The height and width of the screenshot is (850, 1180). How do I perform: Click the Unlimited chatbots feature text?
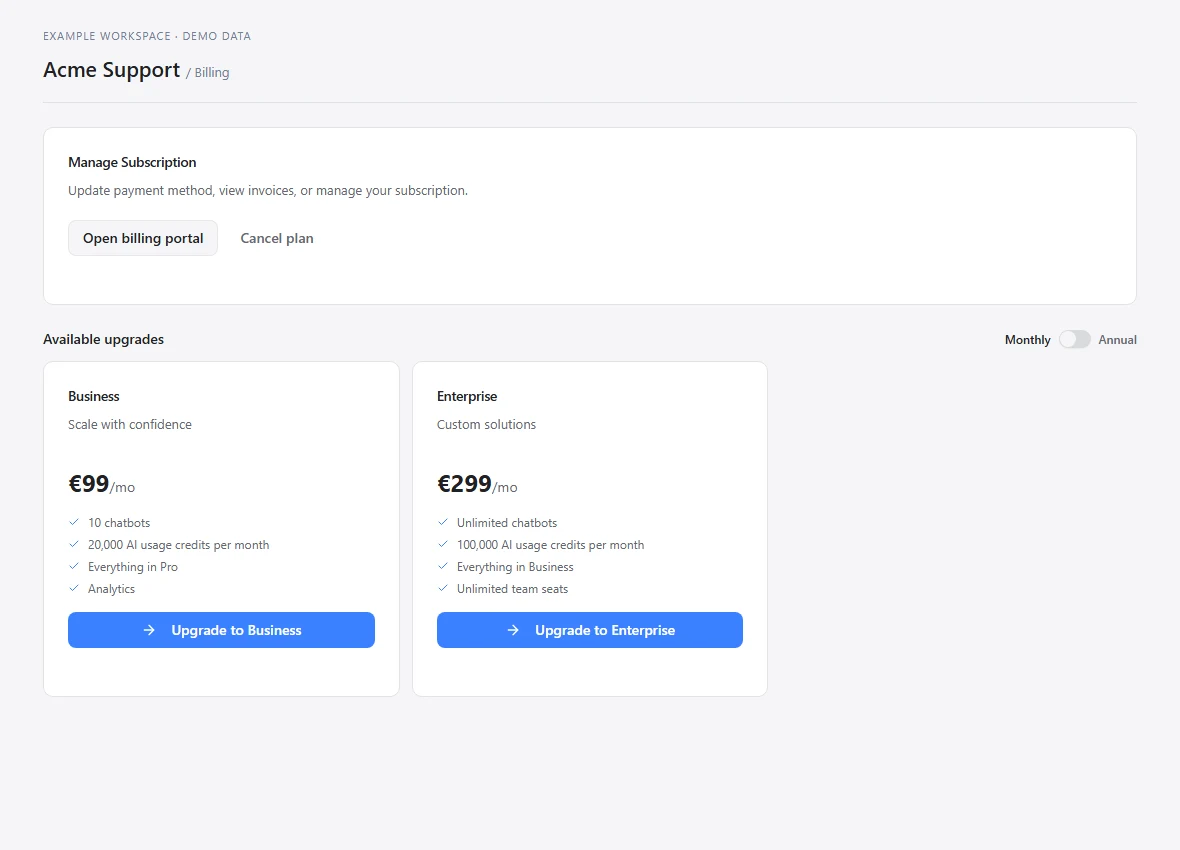click(507, 522)
